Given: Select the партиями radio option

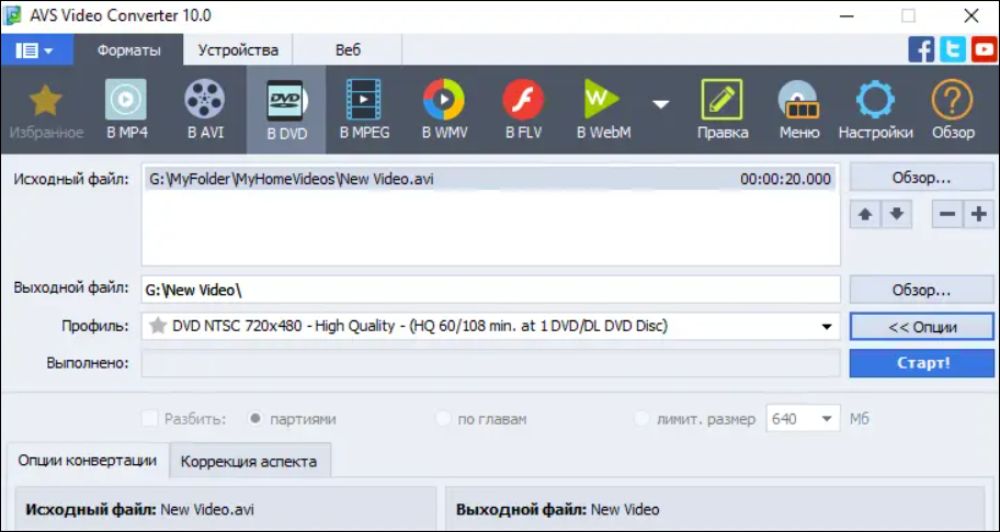Looking at the screenshot, I should (x=255, y=419).
